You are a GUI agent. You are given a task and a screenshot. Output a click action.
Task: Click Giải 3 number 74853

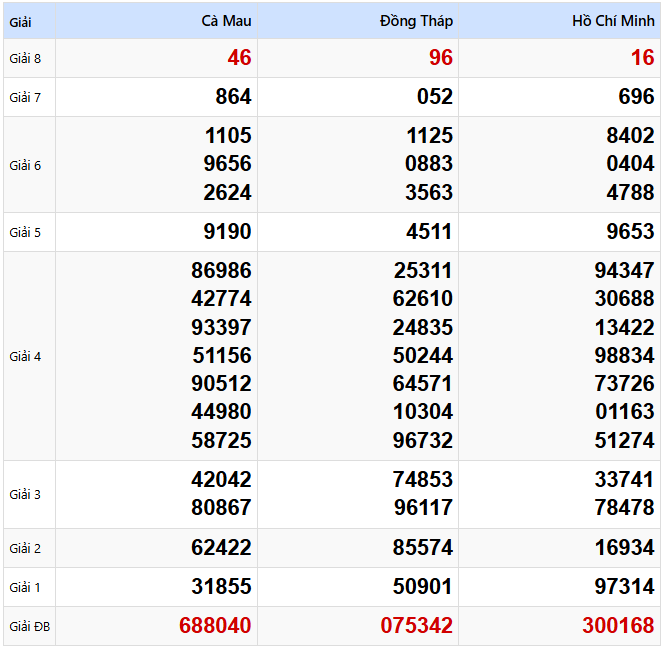(423, 480)
